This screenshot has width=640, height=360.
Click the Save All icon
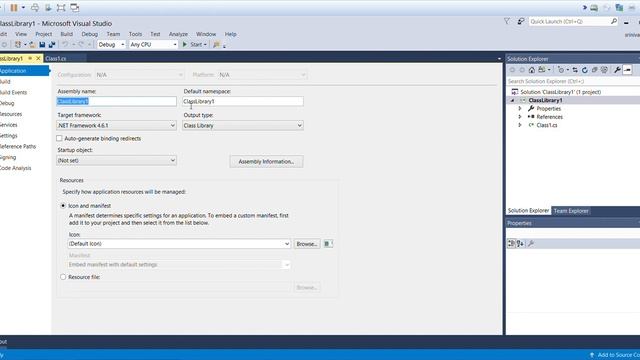pos(52,44)
